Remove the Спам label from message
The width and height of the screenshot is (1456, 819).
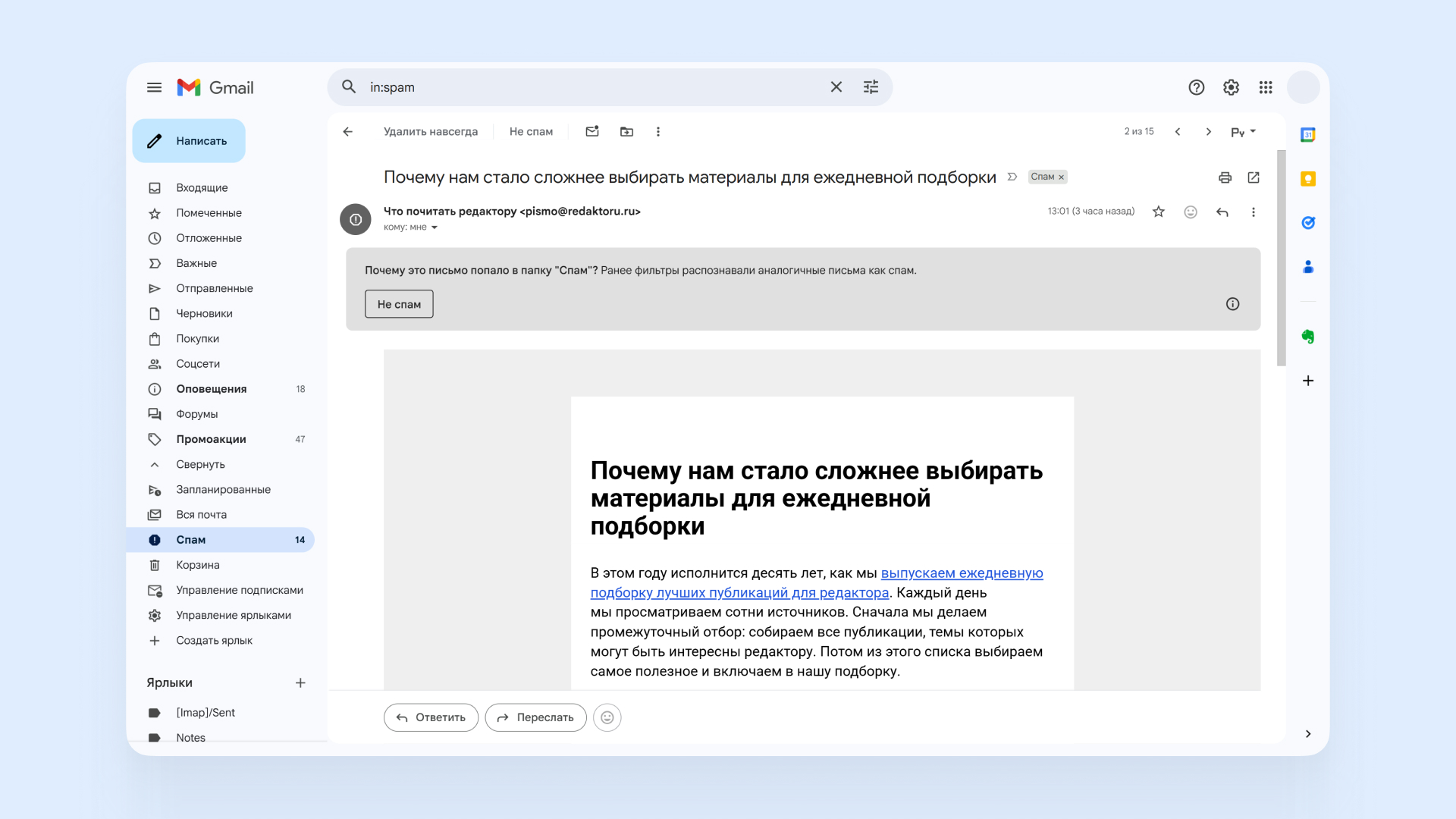tap(1062, 177)
